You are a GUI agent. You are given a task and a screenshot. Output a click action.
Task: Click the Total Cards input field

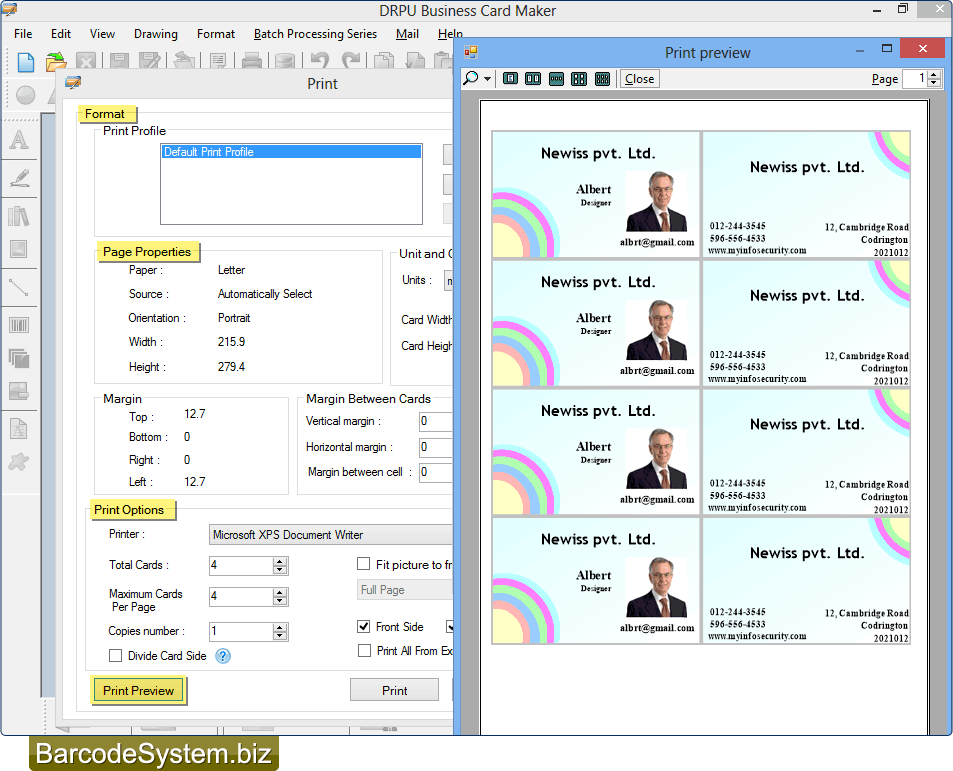tap(241, 565)
